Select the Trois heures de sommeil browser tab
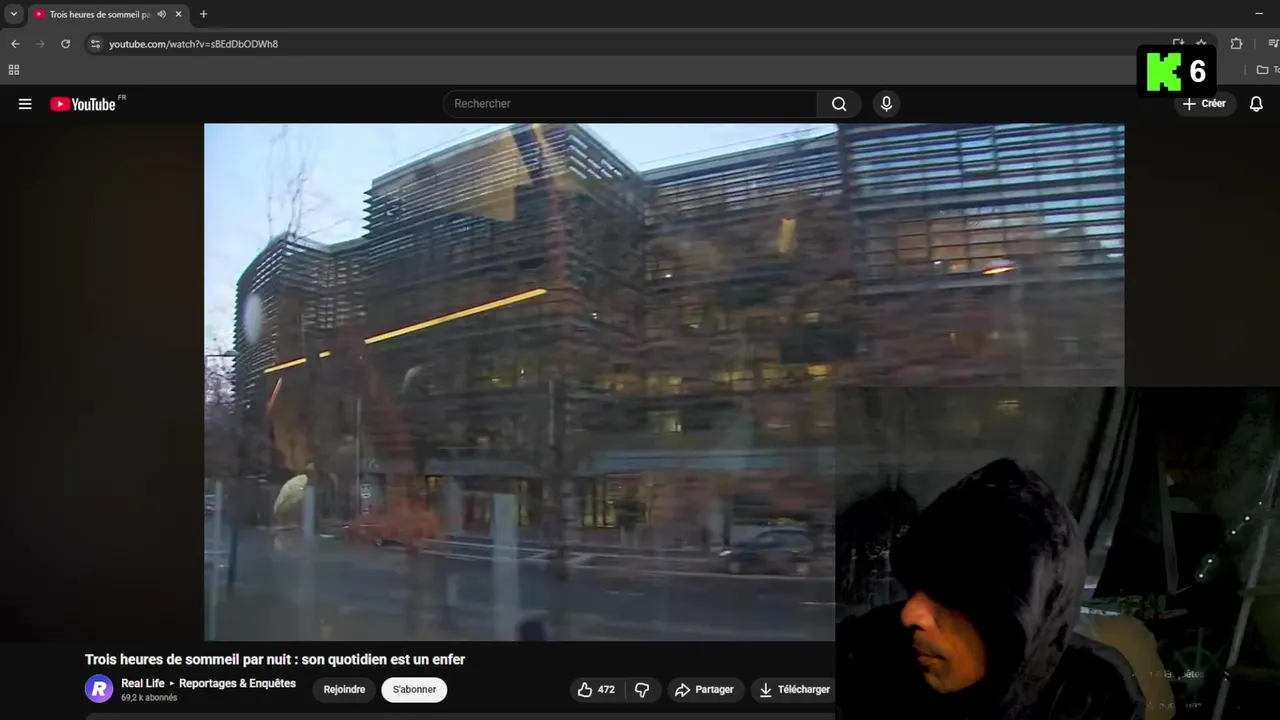The image size is (1280, 720). tap(107, 14)
